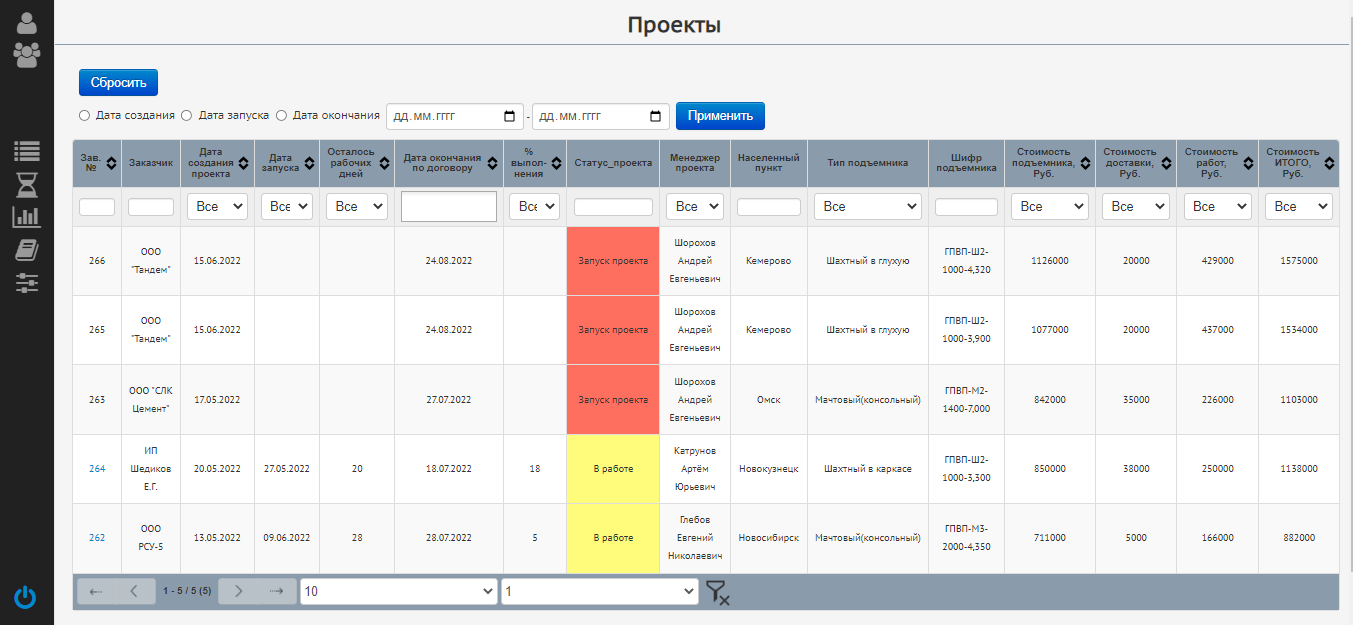This screenshot has width=1353, height=625.
Task: Open the users group icon in sidebar
Action: (x=27, y=54)
